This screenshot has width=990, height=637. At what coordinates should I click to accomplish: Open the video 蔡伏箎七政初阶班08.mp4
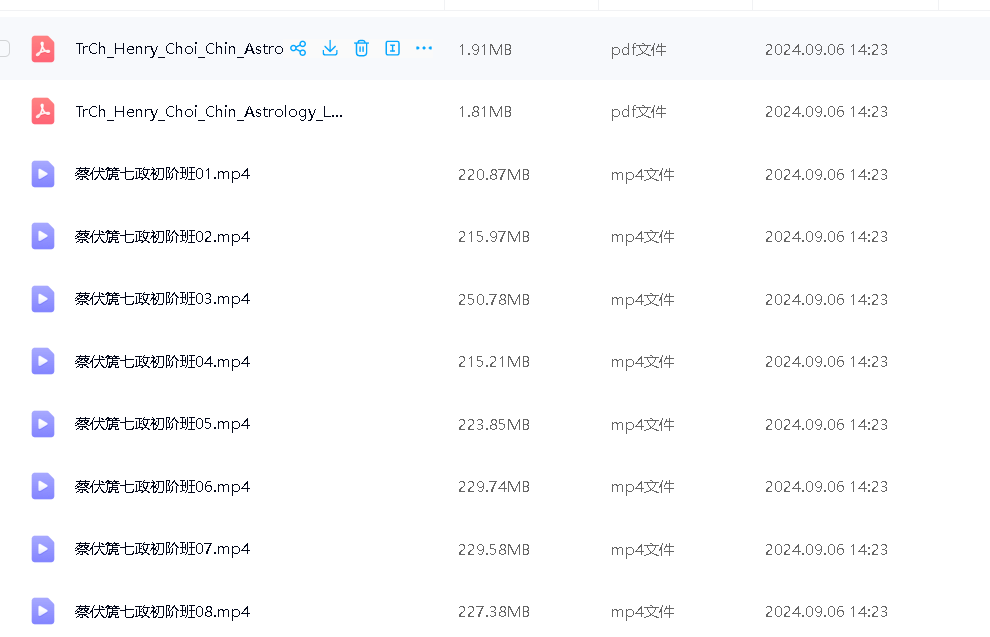point(162,612)
